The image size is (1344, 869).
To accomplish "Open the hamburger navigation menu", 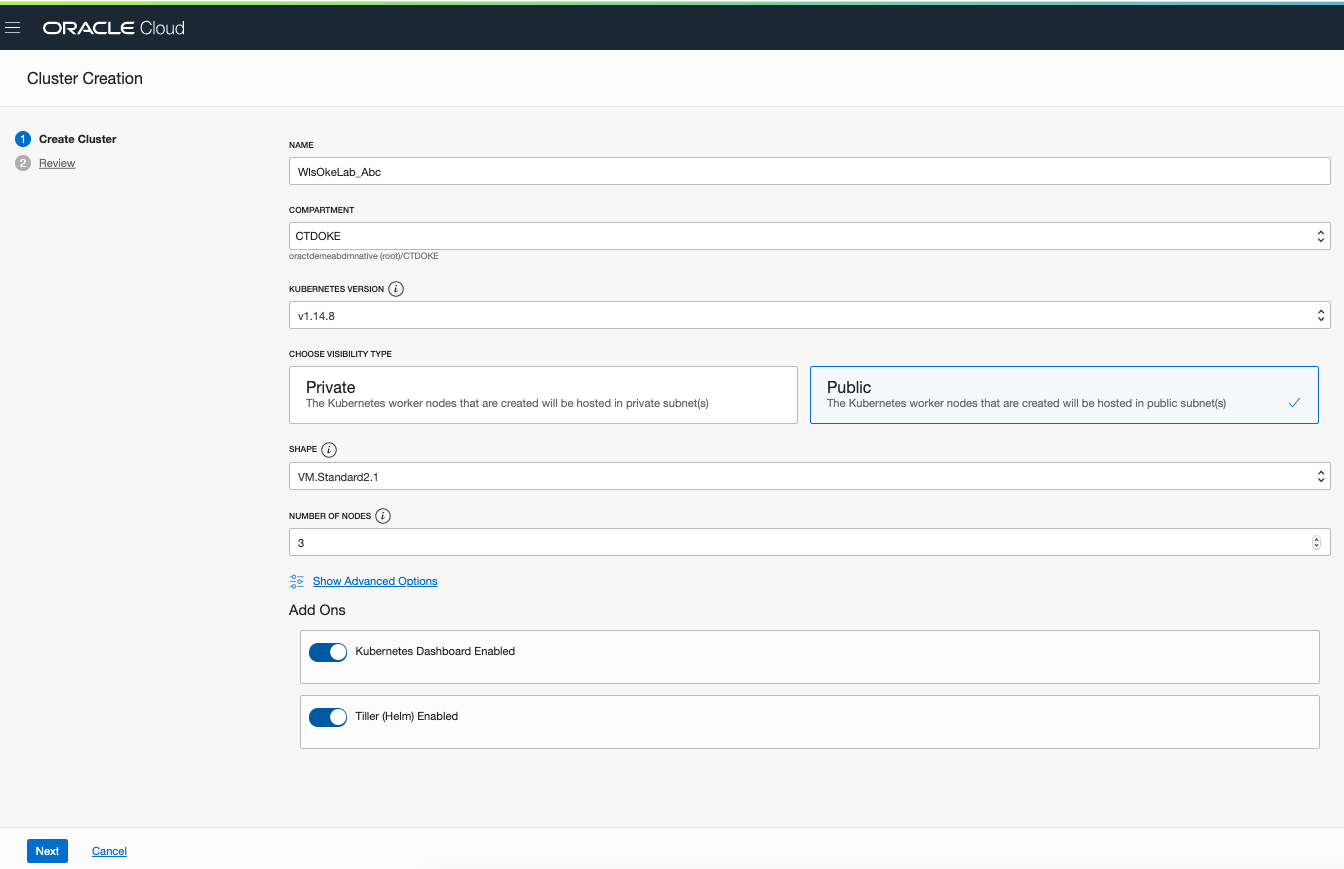I will (x=13, y=28).
